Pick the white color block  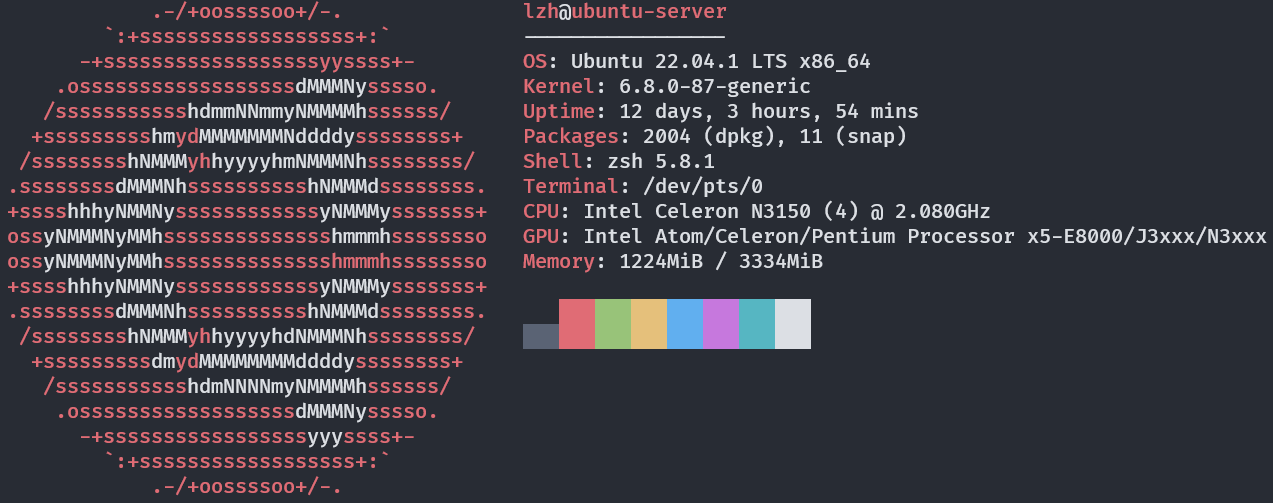coord(793,324)
